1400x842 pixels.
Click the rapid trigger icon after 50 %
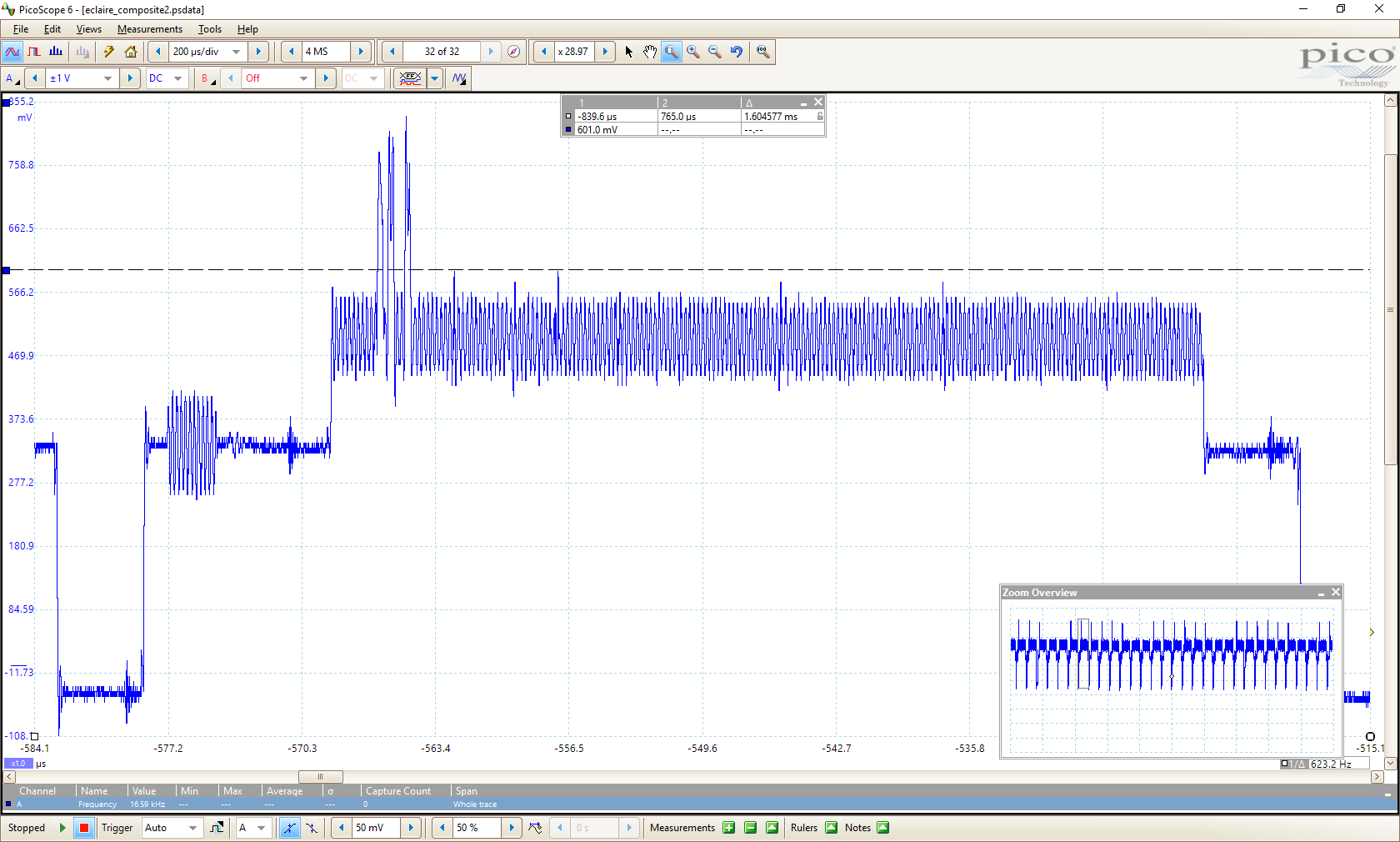point(535,828)
